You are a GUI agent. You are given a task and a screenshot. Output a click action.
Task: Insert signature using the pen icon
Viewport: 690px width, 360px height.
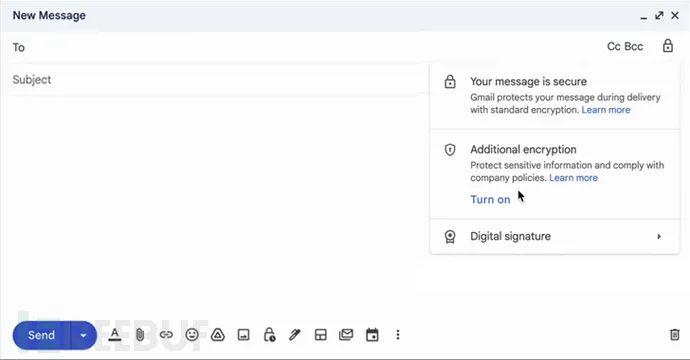295,335
